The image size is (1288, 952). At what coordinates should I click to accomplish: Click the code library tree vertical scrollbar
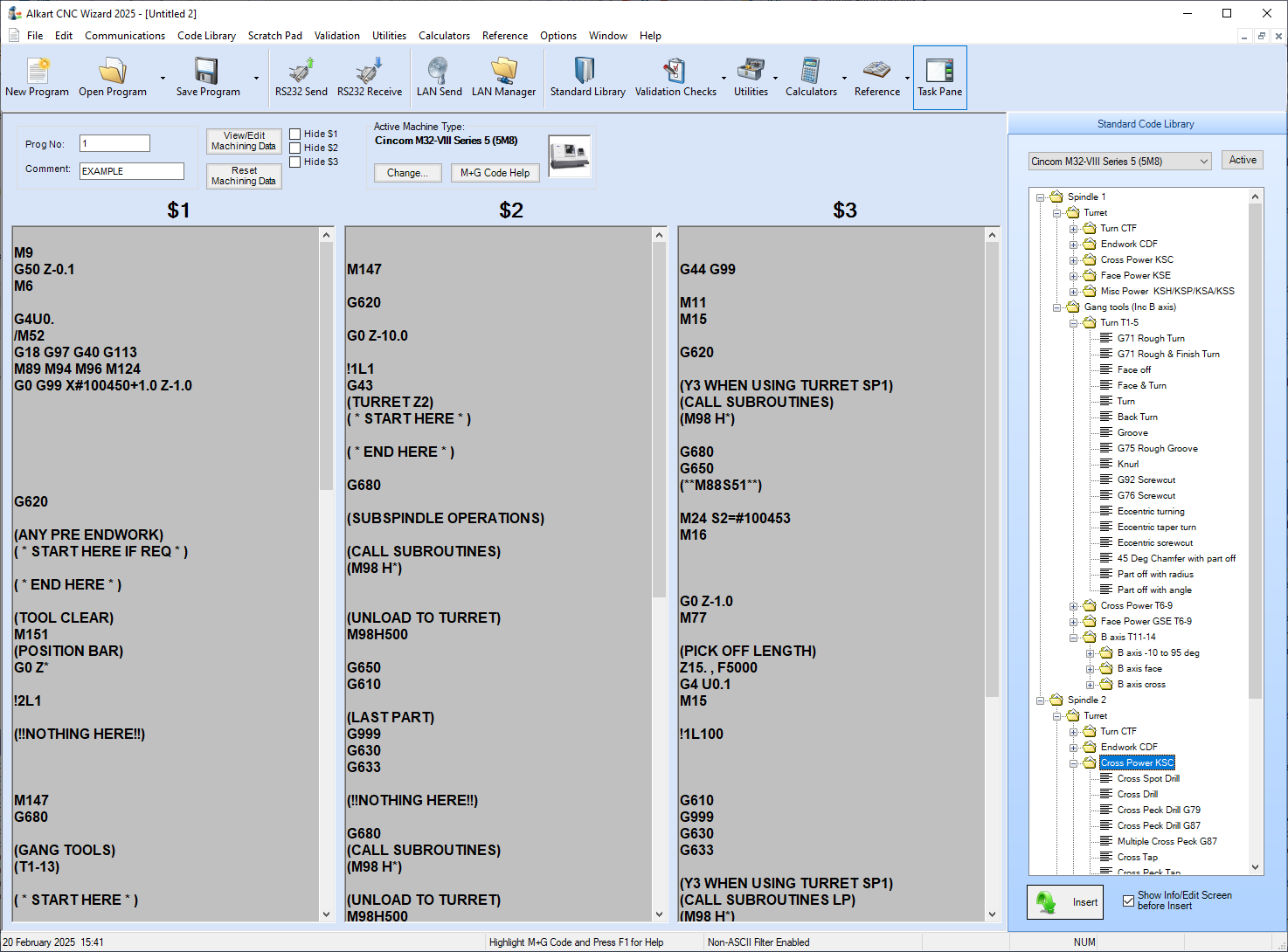click(1256, 532)
